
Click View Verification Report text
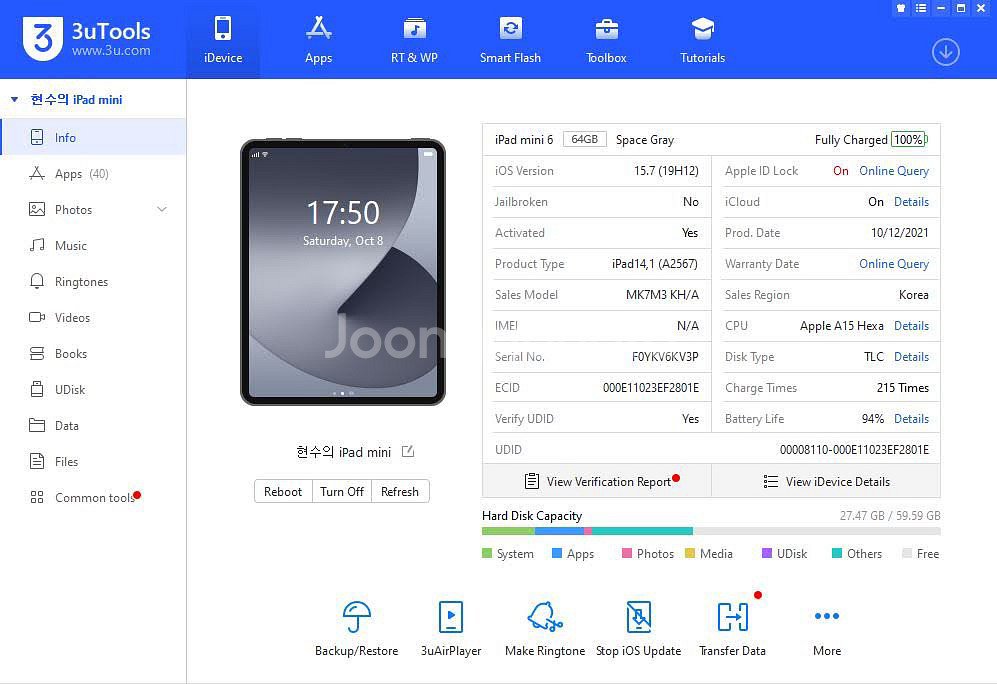pos(609,481)
